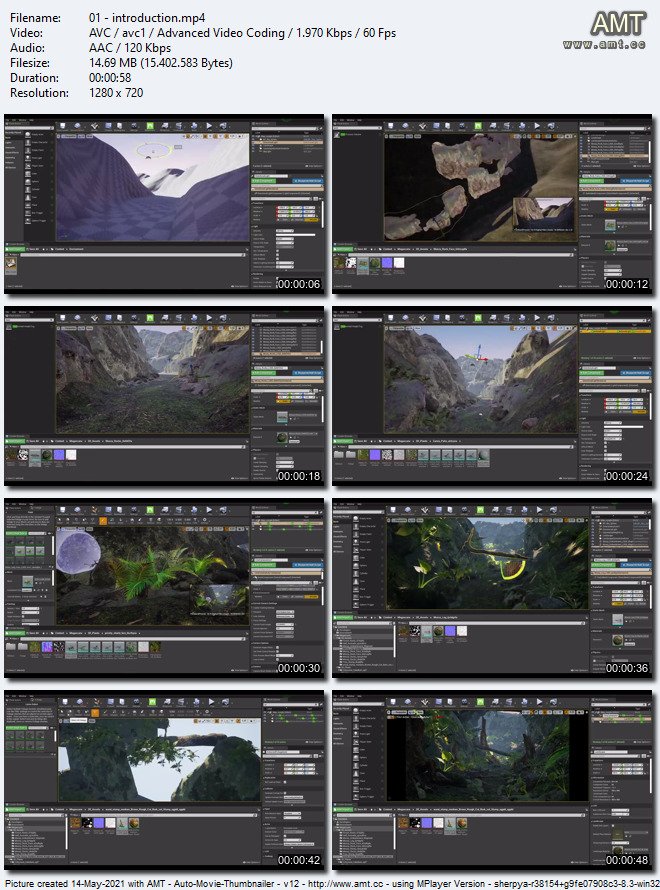Select the audio info "AAC / 120 Kbps"
Viewport: 660px width, 890px height.
pos(130,48)
